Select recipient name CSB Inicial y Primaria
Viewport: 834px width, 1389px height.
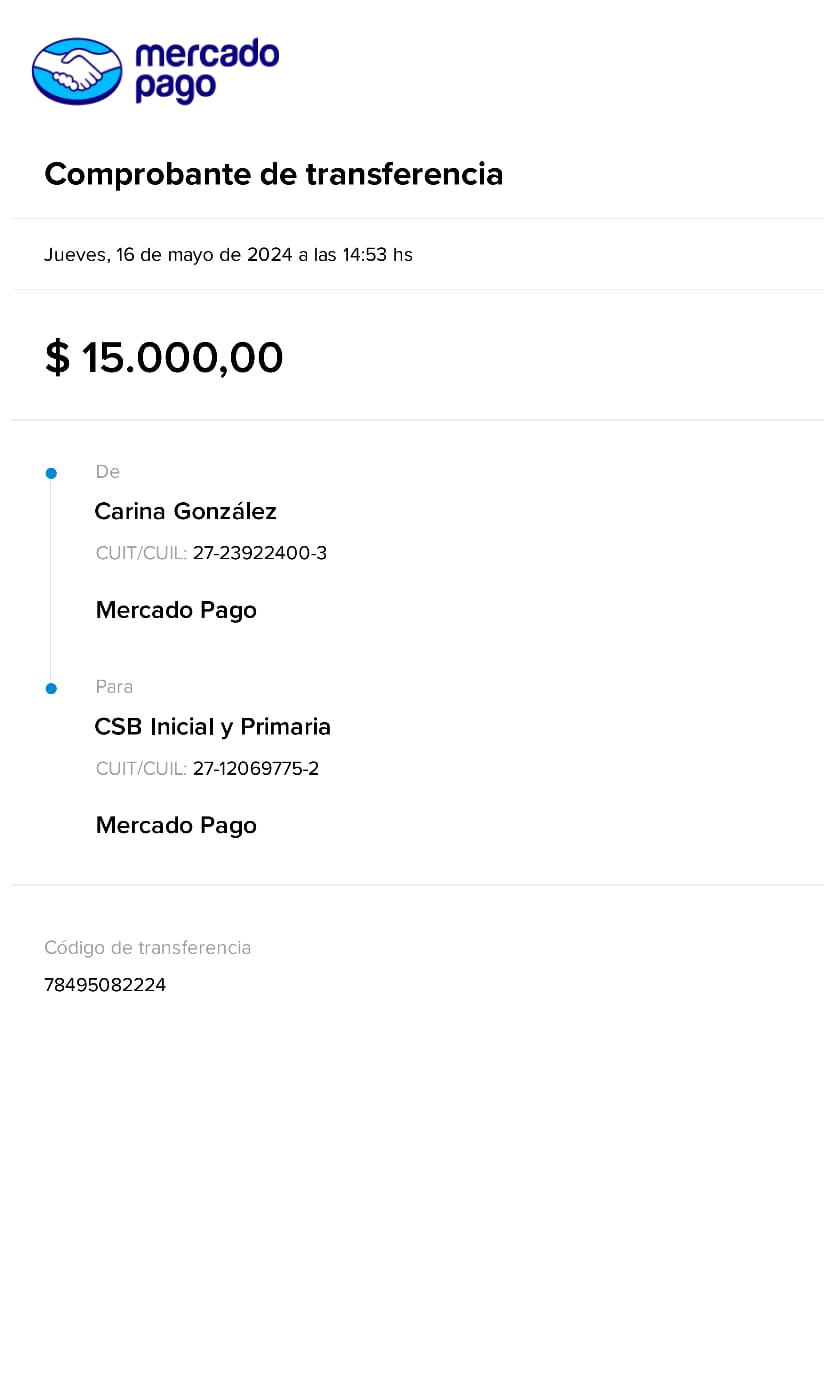(x=212, y=727)
